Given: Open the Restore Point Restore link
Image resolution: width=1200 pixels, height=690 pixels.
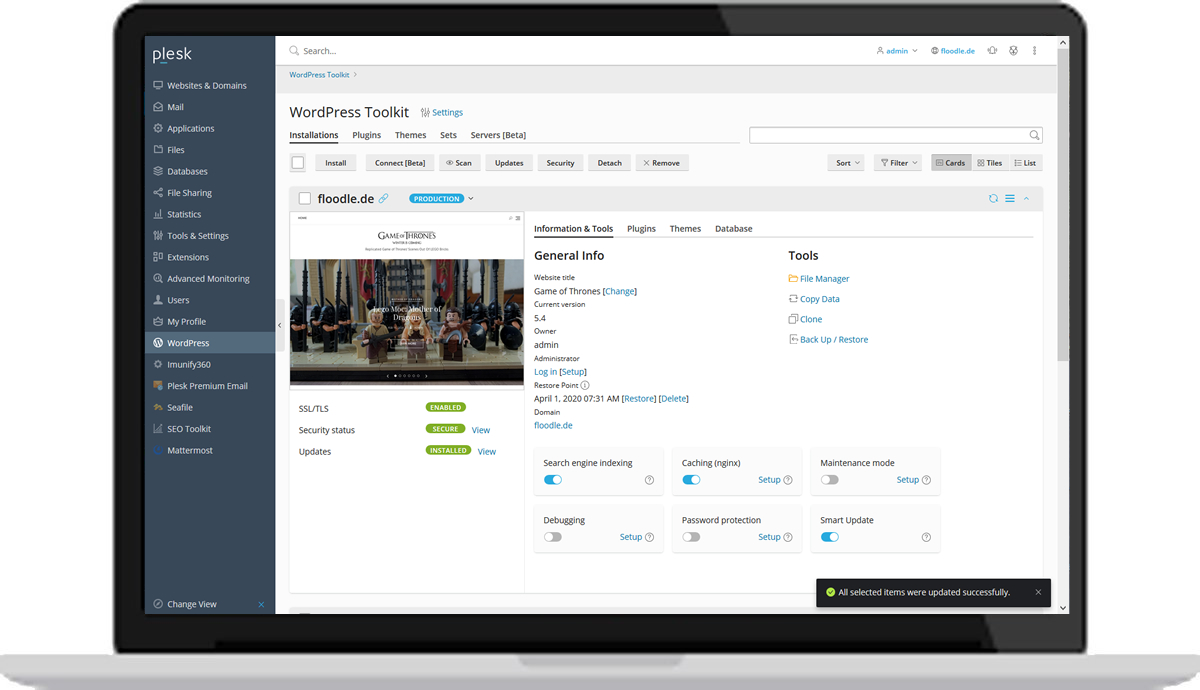Looking at the screenshot, I should (639, 398).
